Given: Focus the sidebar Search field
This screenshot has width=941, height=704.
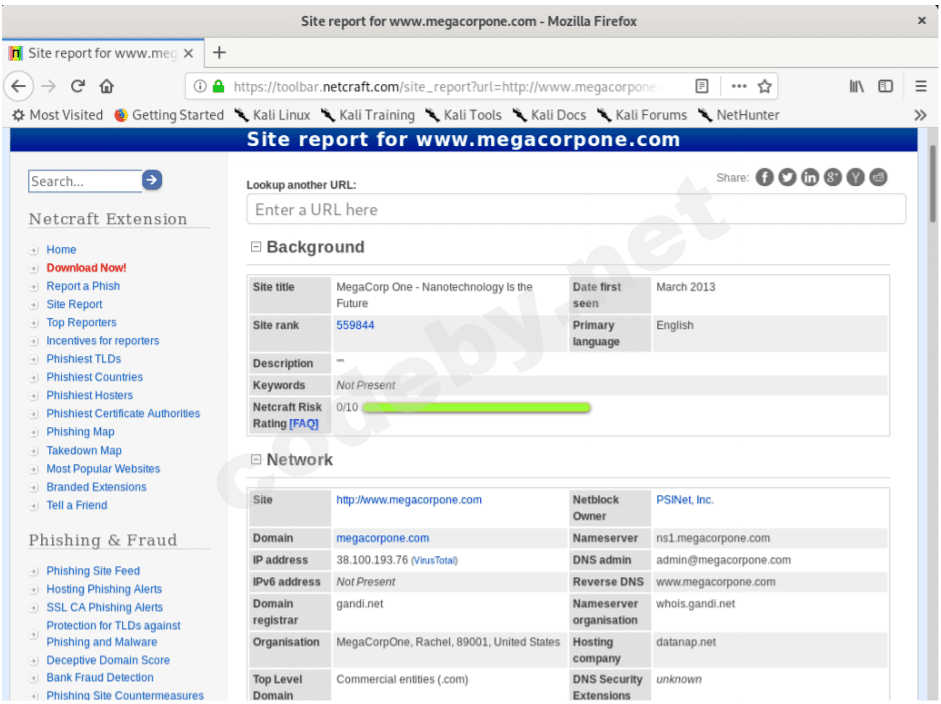Looking at the screenshot, I should pyautogui.click(x=85, y=181).
